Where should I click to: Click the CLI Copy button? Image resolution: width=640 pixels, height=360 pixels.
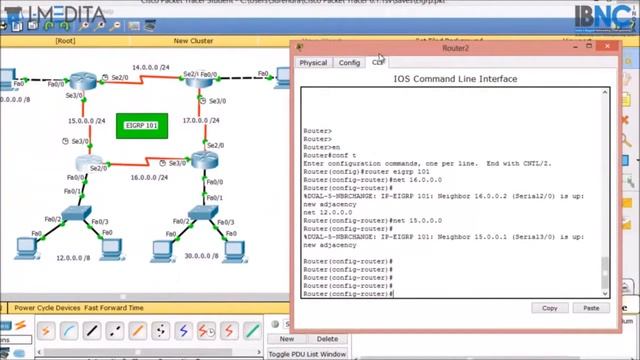[x=550, y=308]
